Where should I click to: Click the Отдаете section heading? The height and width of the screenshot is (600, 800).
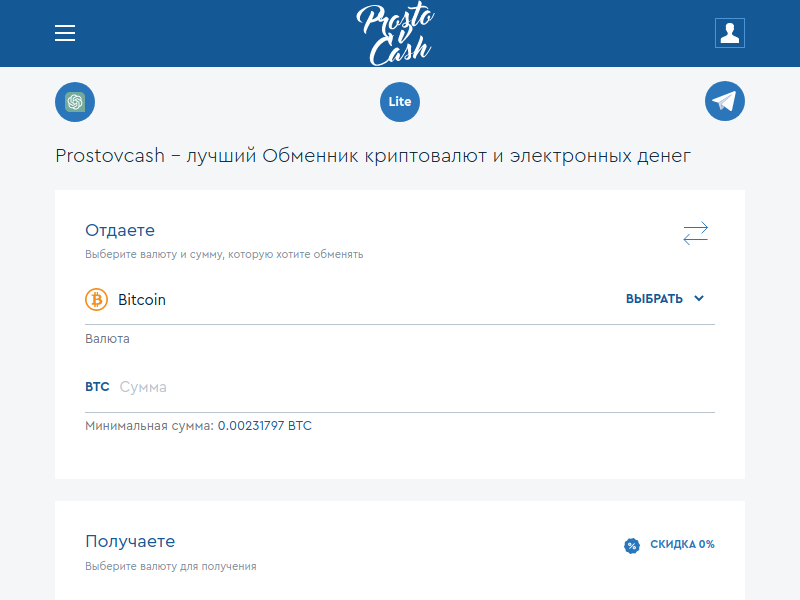(120, 230)
